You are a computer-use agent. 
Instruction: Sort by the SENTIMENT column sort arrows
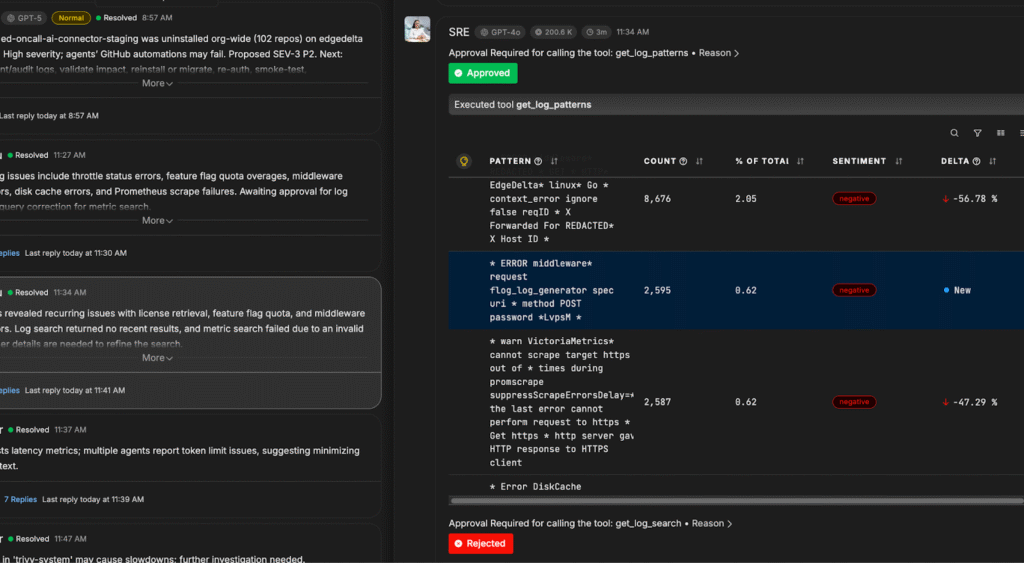click(x=898, y=161)
